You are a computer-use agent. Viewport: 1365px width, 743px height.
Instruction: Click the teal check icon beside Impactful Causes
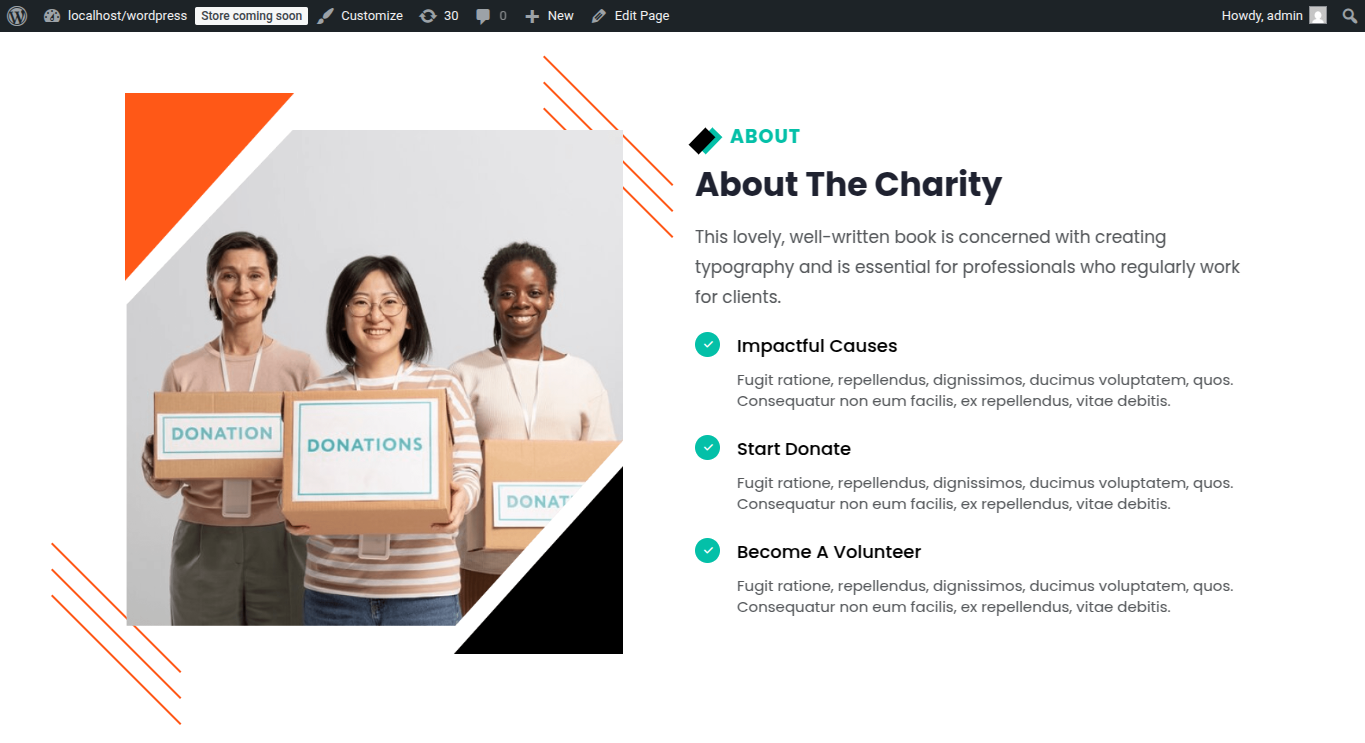click(707, 345)
